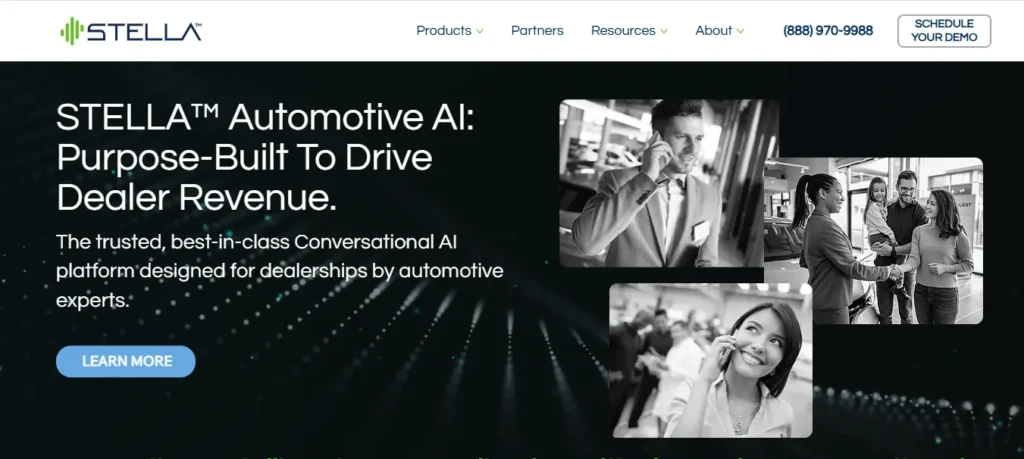
Task: Expand the About dropdown chevron
Action: [x=740, y=31]
